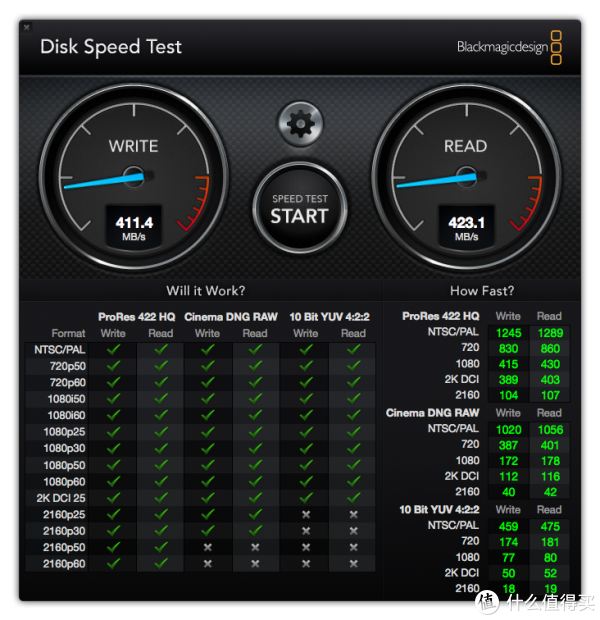
Task: Click the 2160p25 10 Bit YUV write cross mark
Action: [x=306, y=514]
